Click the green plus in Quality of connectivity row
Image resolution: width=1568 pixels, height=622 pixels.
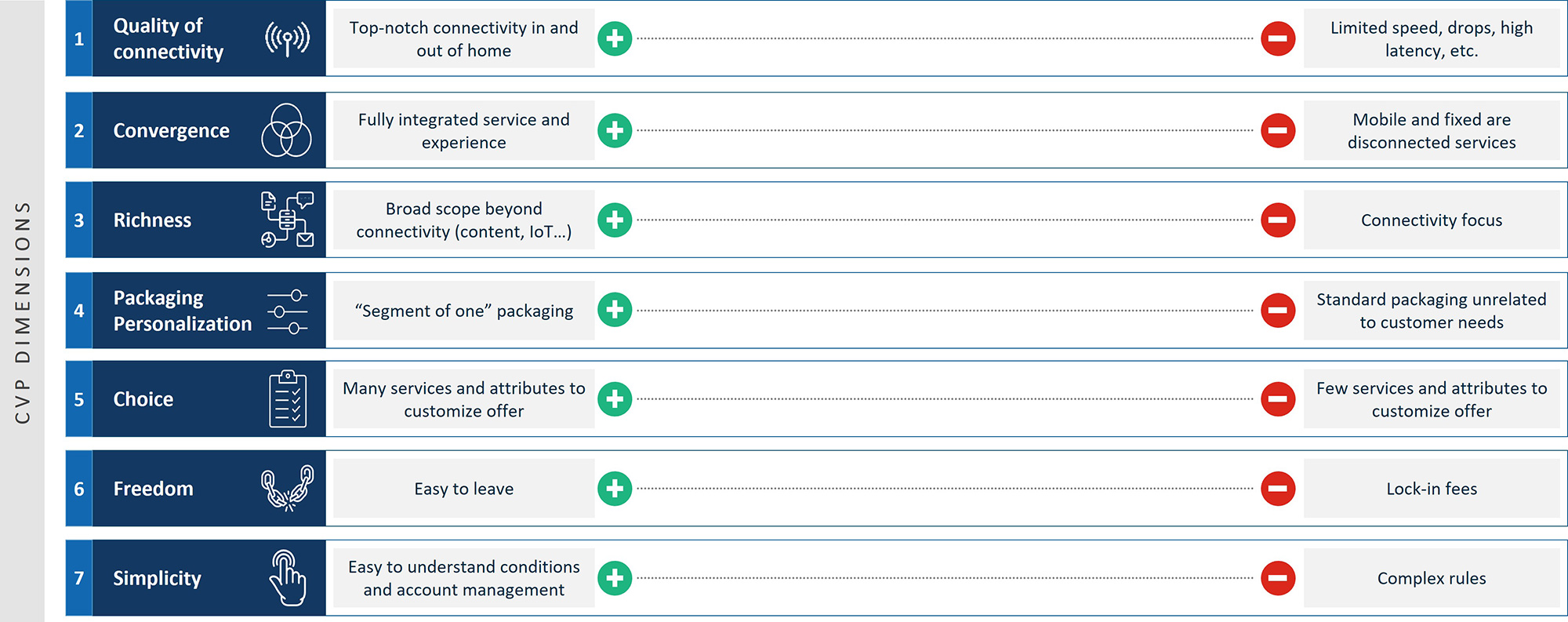click(615, 38)
